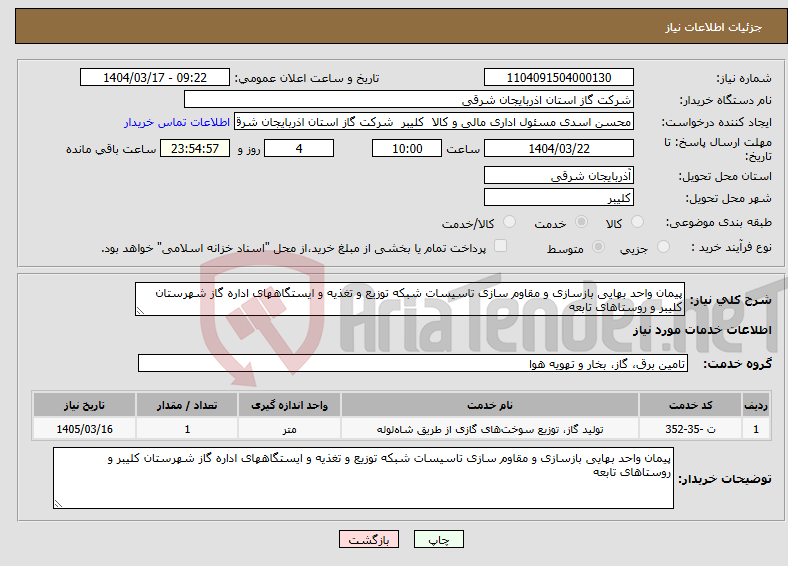
Task: Click the چاپ (print) button
Action: (439, 539)
